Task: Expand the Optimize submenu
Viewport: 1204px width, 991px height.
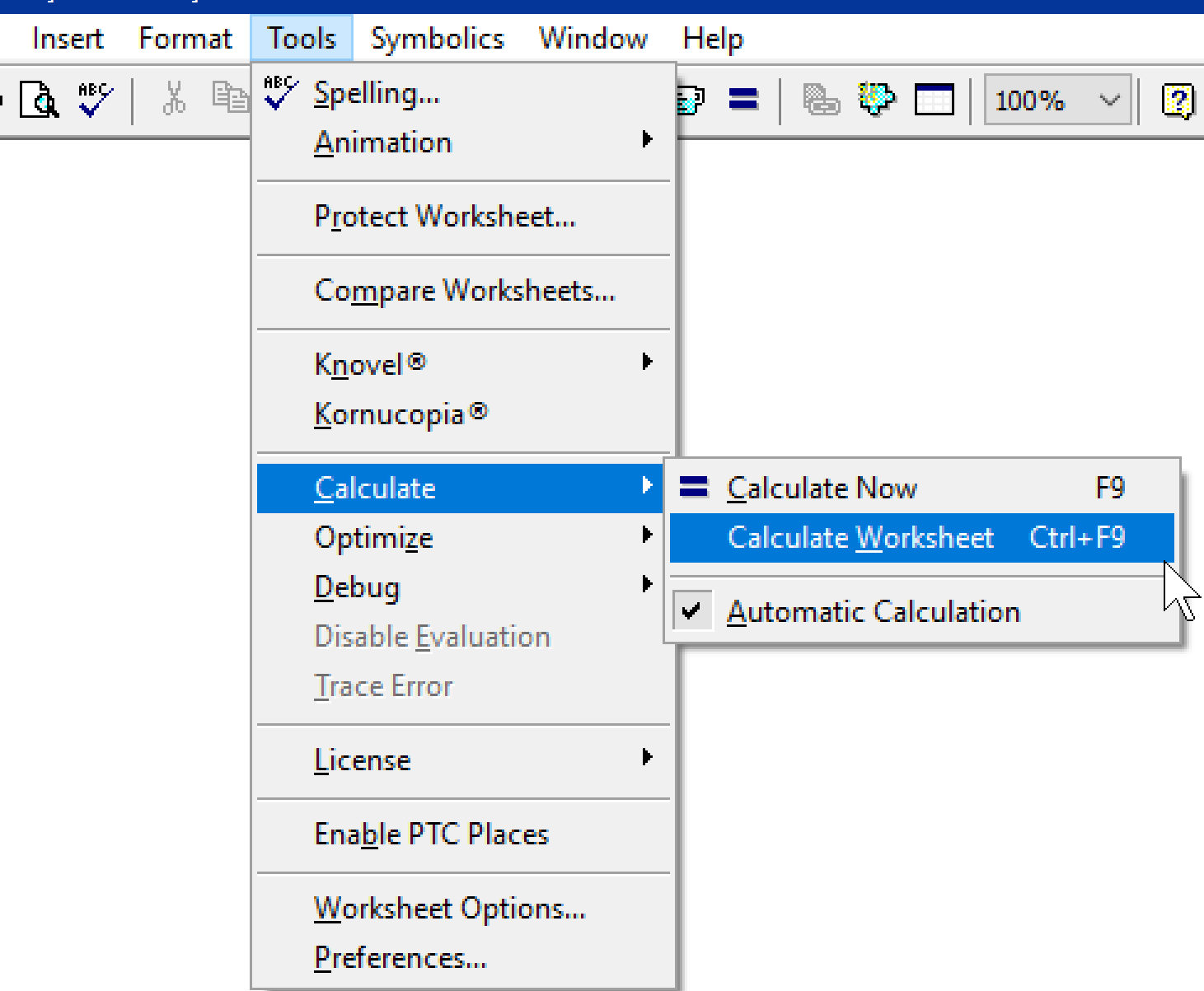Action: (373, 537)
